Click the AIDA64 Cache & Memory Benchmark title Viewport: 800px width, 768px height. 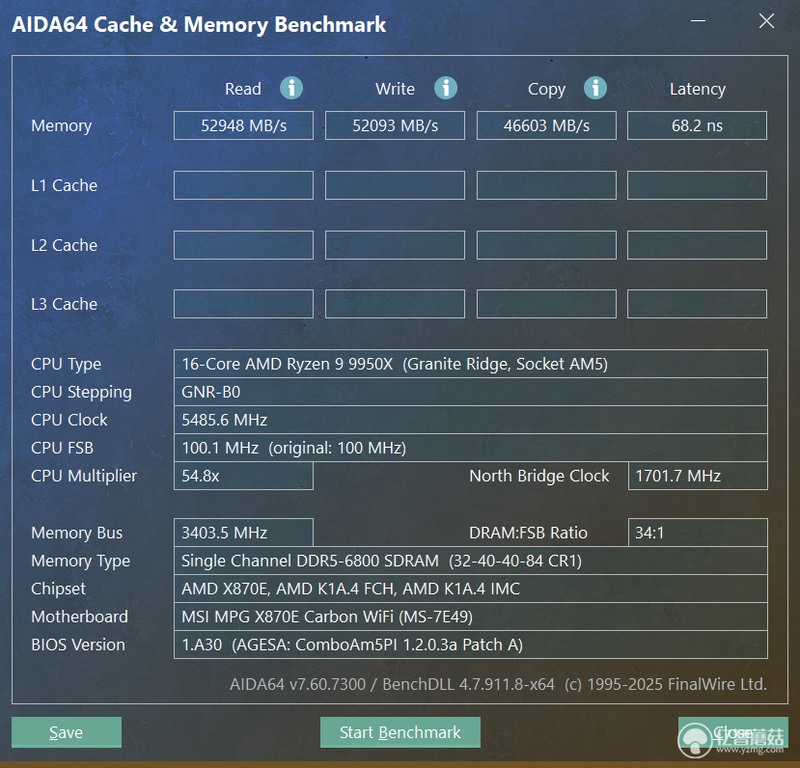(x=198, y=25)
